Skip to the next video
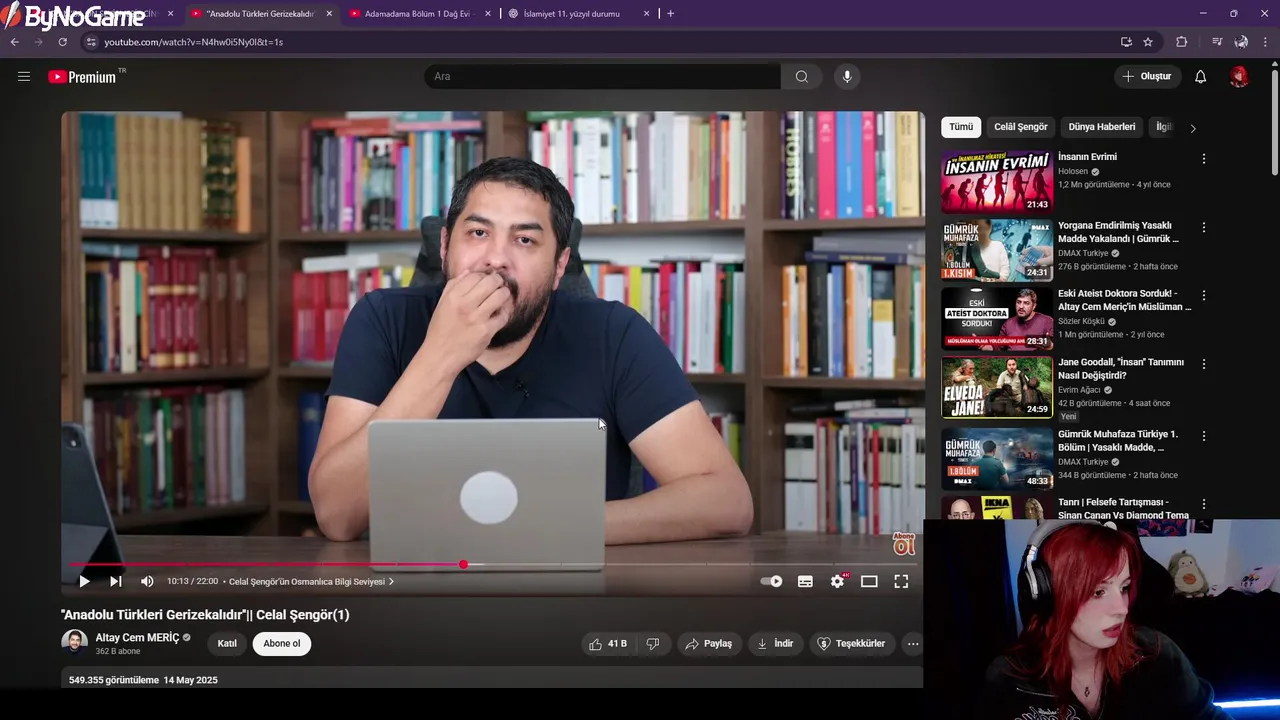Viewport: 1280px width, 720px height. 116,581
